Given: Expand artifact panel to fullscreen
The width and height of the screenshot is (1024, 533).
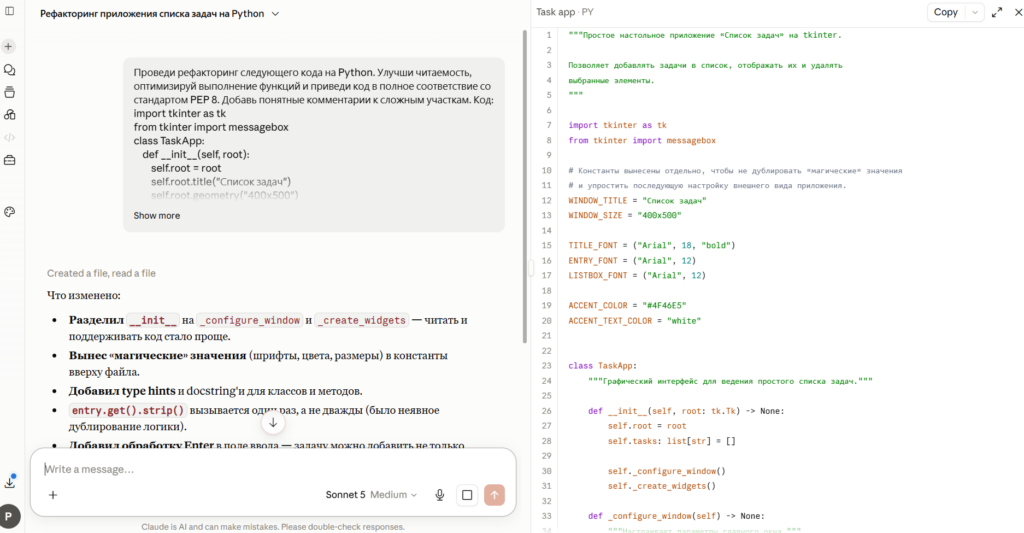Looking at the screenshot, I should (997, 12).
